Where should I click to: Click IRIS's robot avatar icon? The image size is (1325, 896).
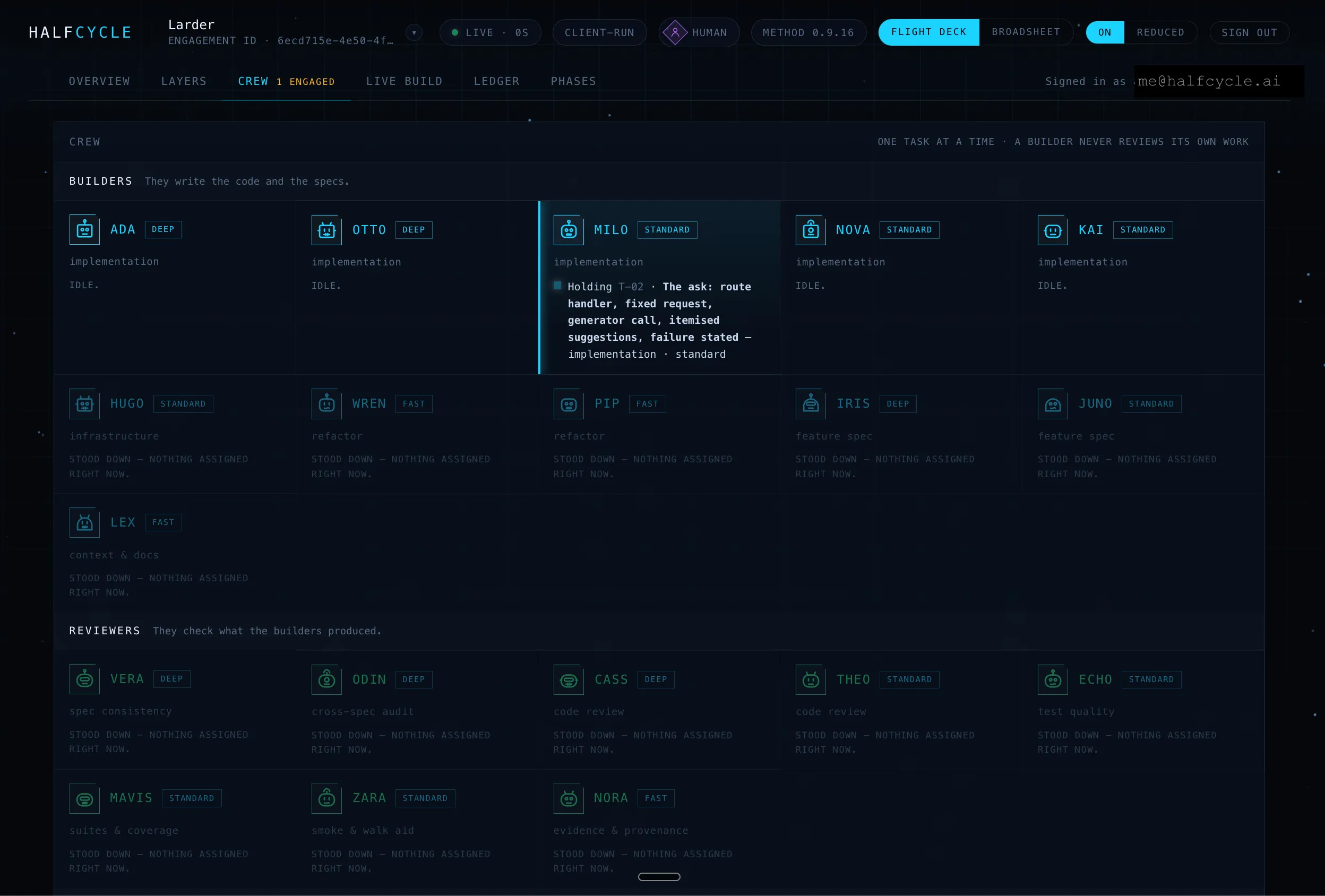811,404
